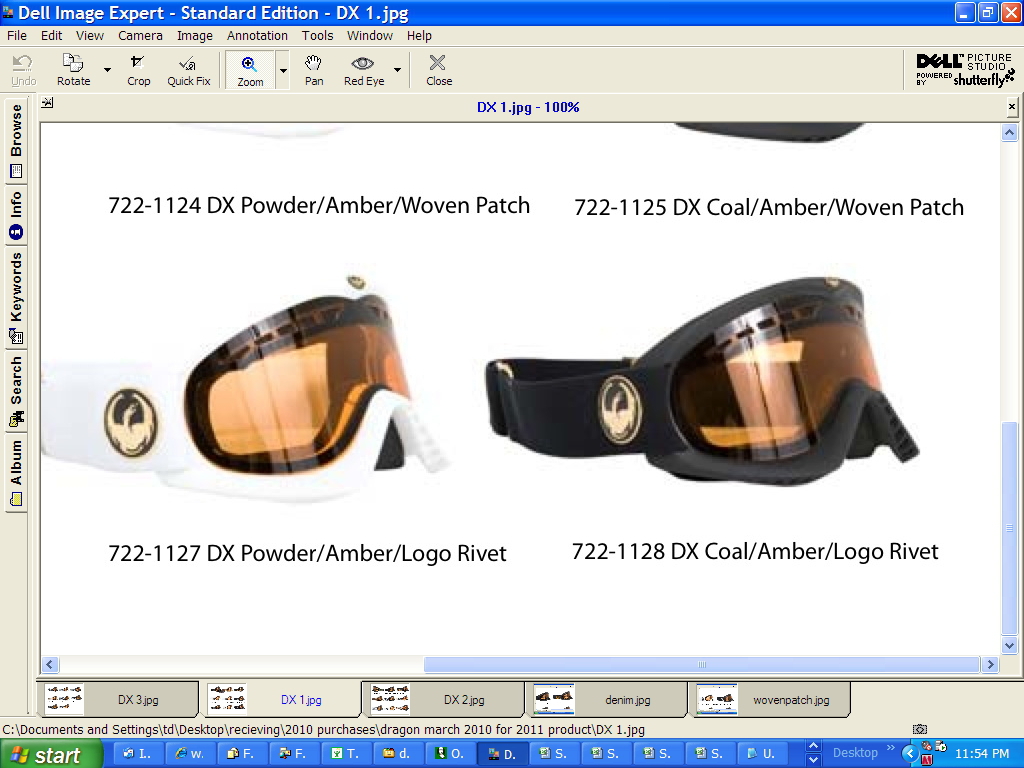Click the Close toolbar button
This screenshot has height=768, width=1024.
coord(439,70)
